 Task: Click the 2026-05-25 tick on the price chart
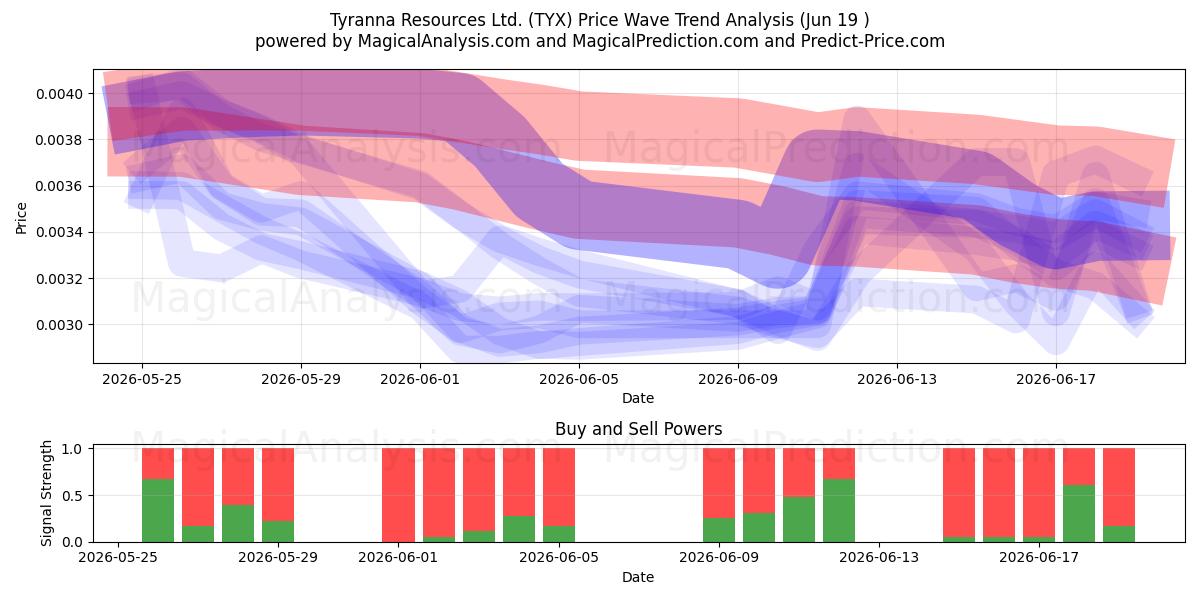coord(142,379)
